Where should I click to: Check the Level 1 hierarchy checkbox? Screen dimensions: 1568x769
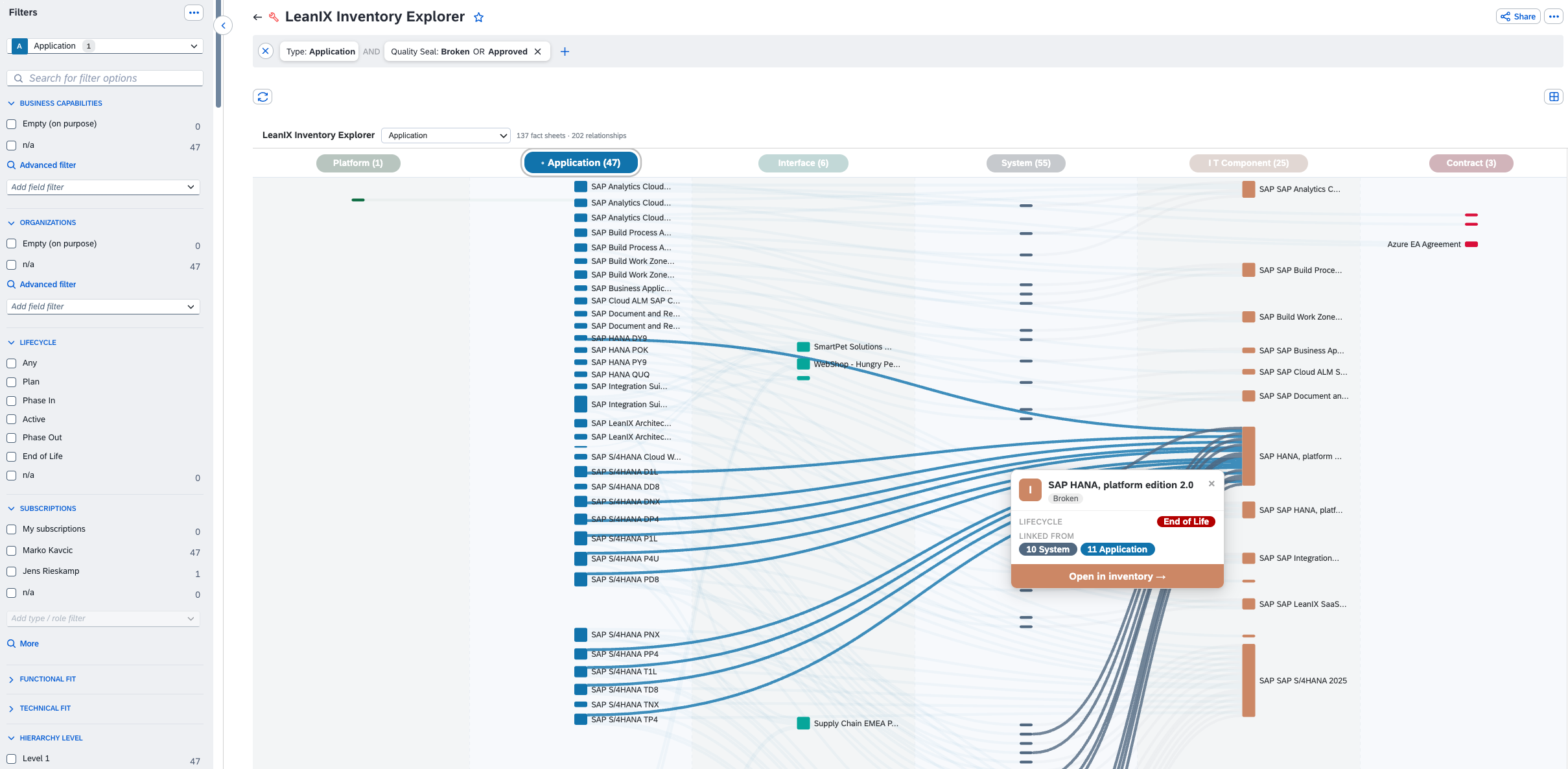12,759
